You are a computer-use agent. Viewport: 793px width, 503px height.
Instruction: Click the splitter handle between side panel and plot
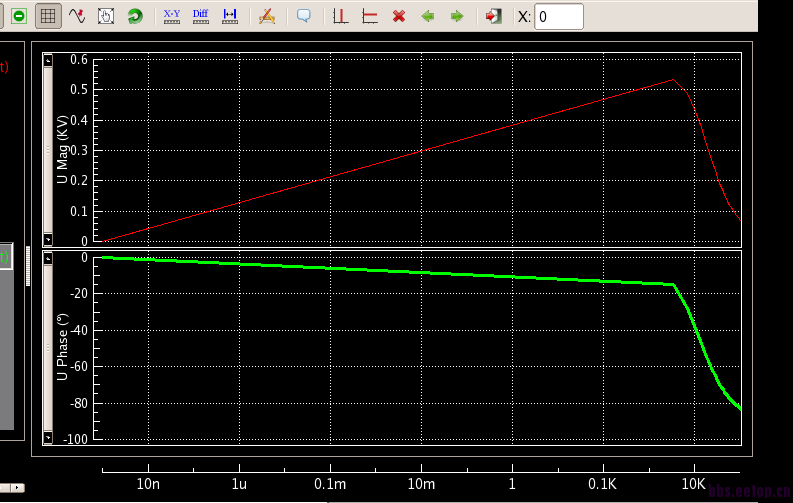click(x=28, y=266)
